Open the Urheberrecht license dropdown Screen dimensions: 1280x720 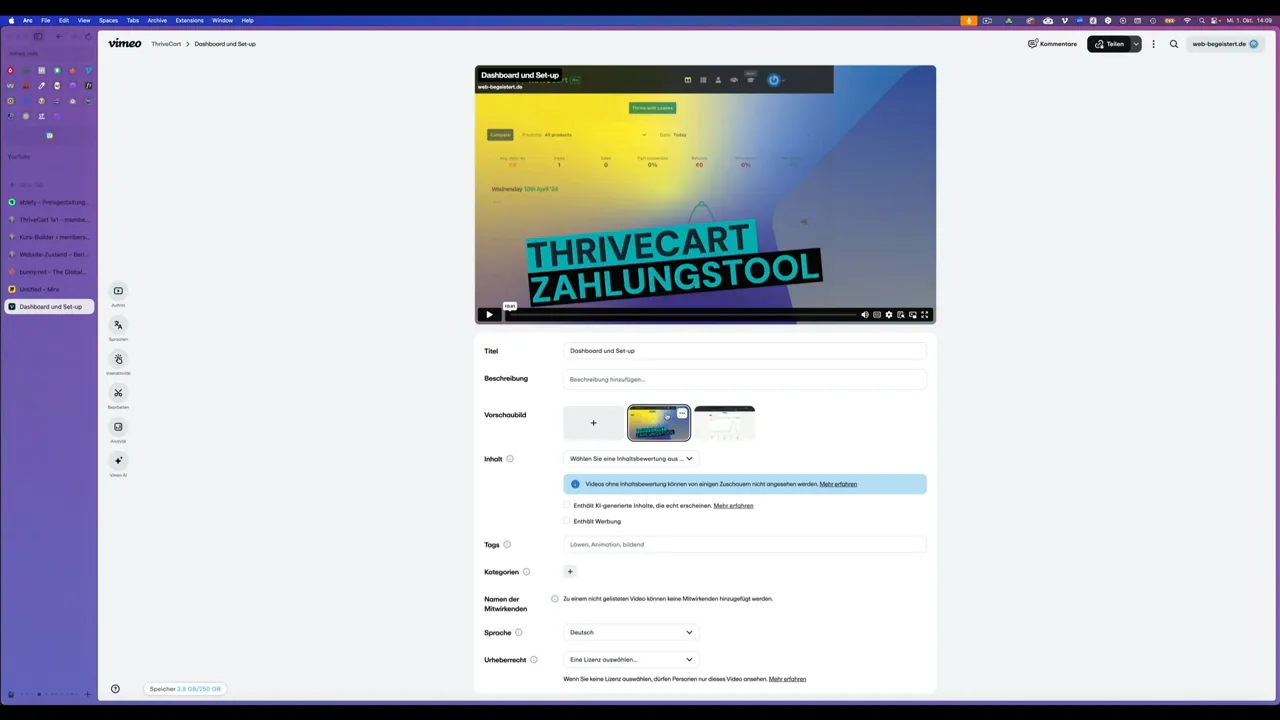click(631, 660)
